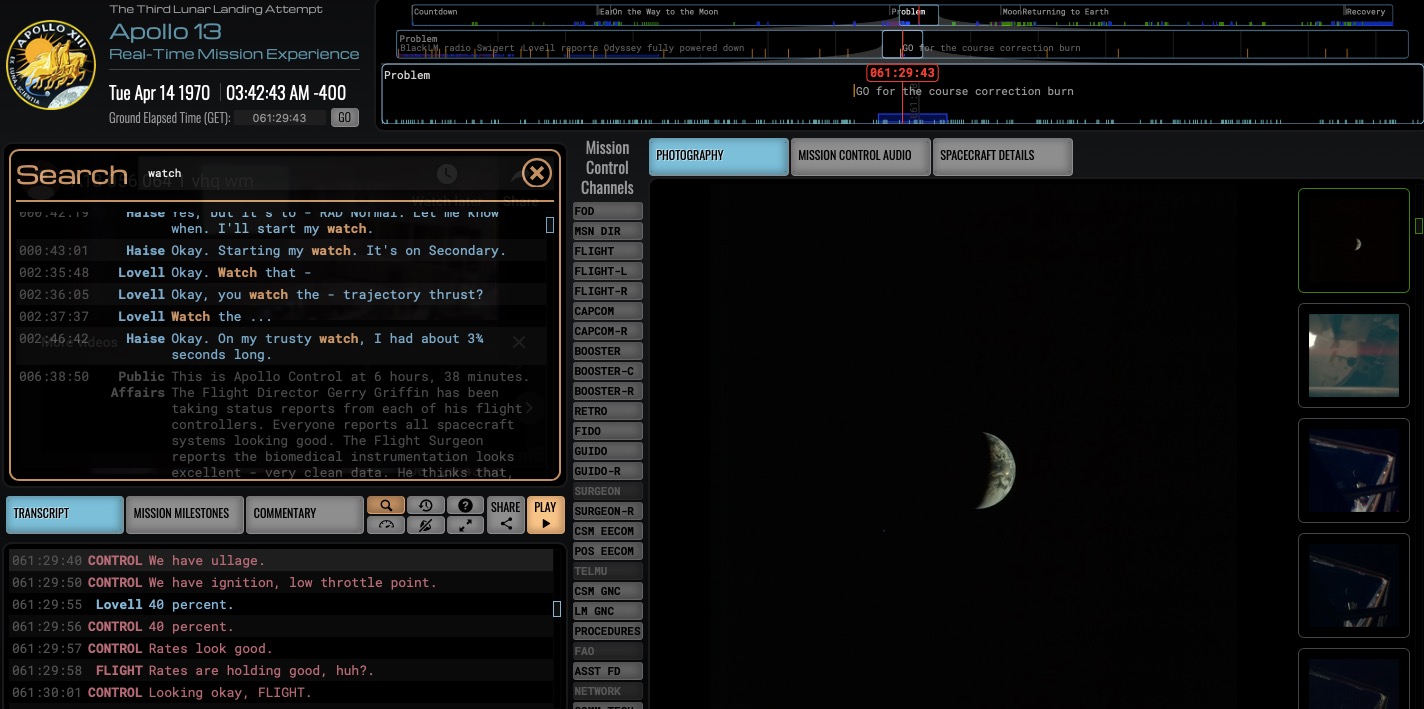Enter fullscreen with the expand arrows icon
This screenshot has width=1424, height=709.
coord(465,525)
